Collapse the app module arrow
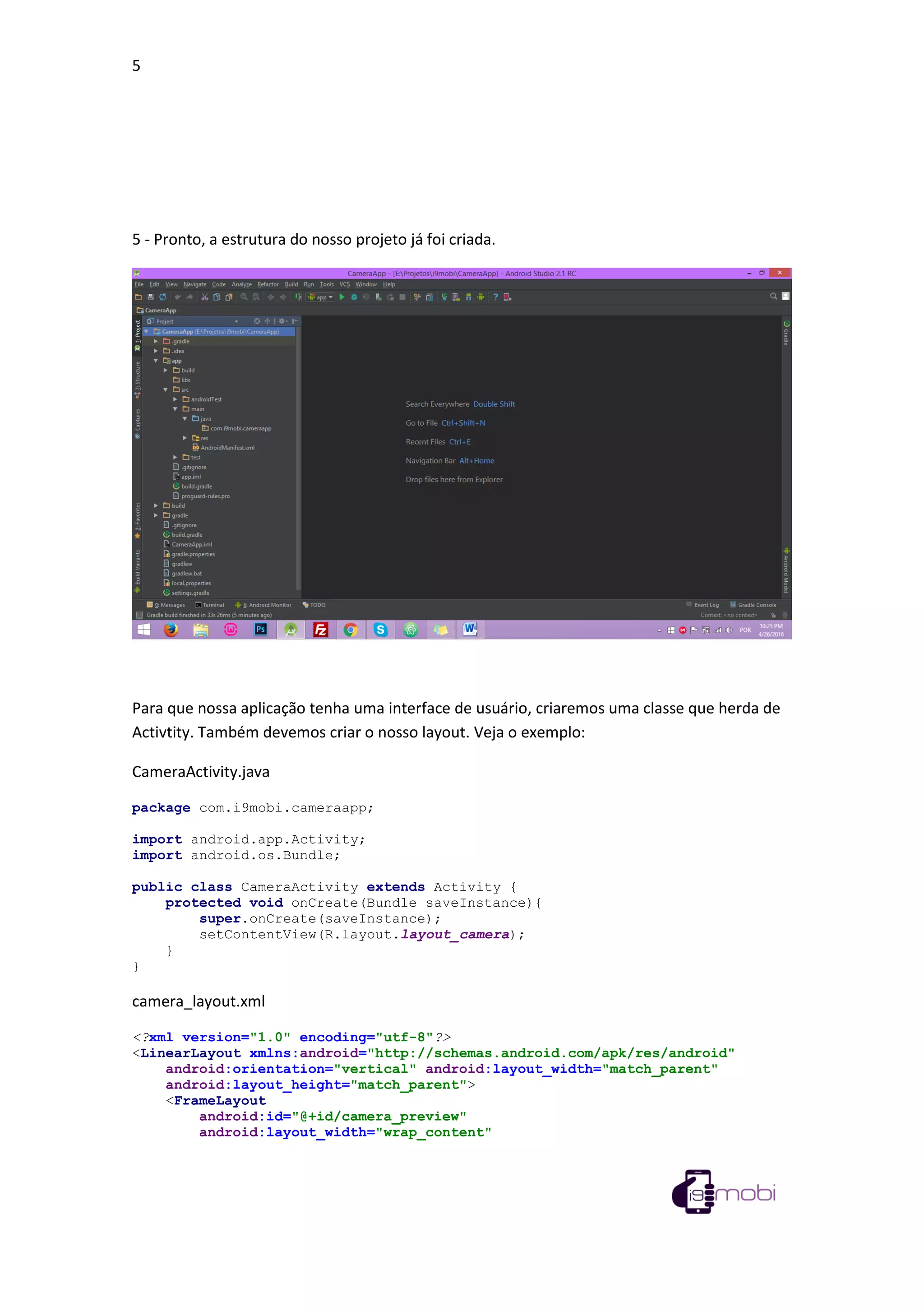Screen dimensions: 924x1307 pyautogui.click(x=156, y=360)
